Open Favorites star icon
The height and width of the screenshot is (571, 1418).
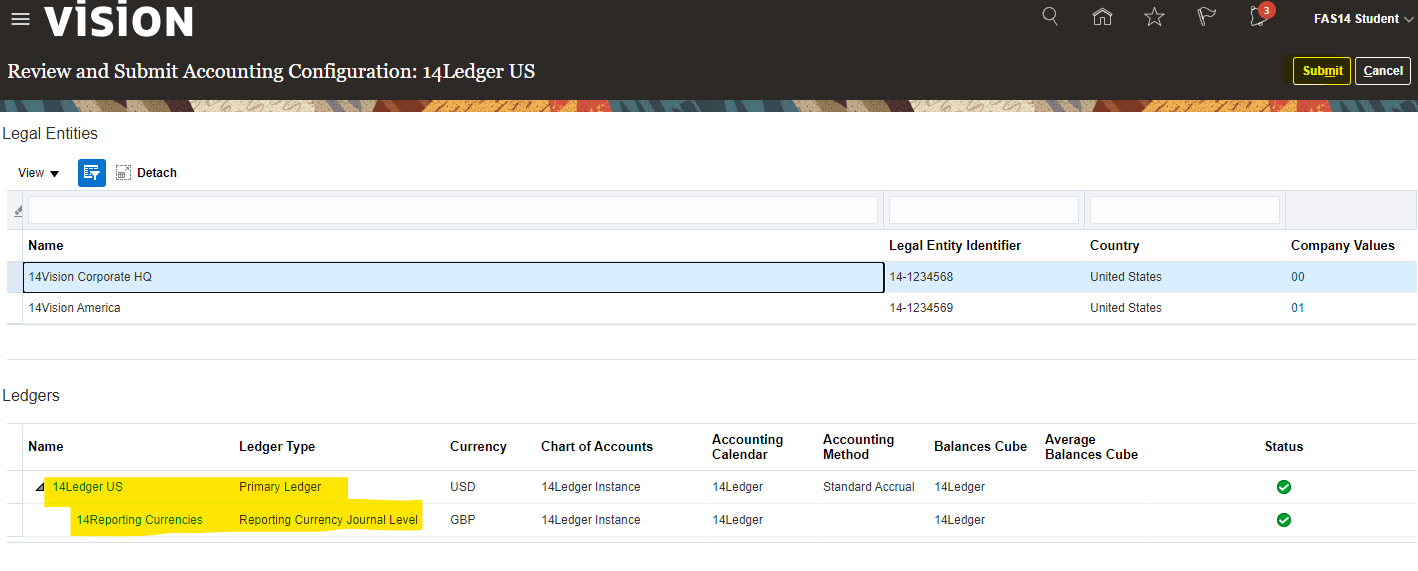1154,17
